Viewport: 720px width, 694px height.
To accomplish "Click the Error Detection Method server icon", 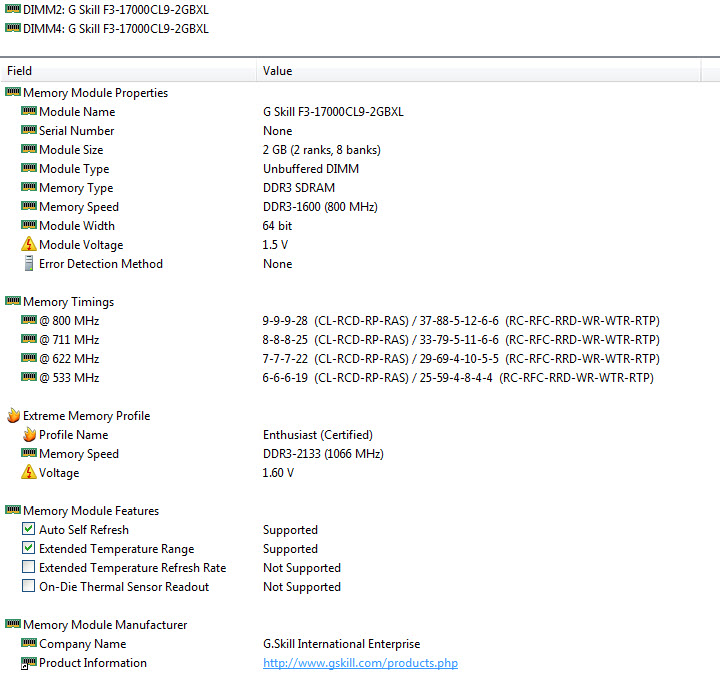I will coord(29,263).
